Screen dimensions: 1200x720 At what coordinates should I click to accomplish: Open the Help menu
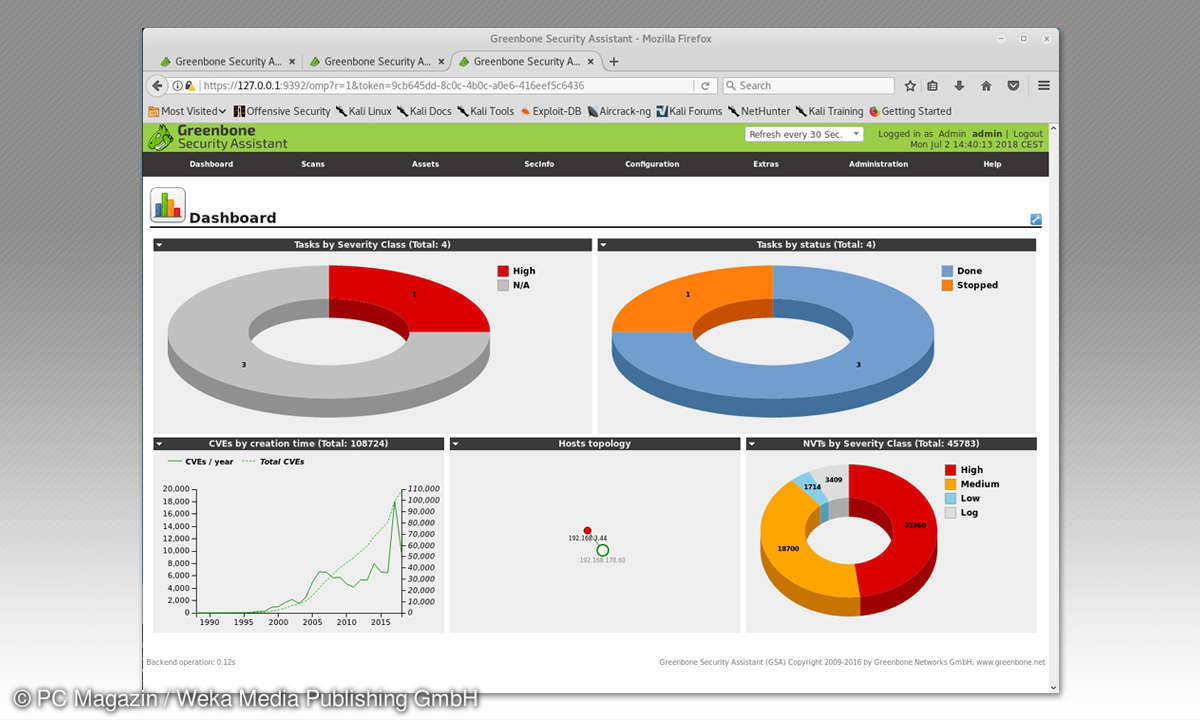(x=992, y=164)
